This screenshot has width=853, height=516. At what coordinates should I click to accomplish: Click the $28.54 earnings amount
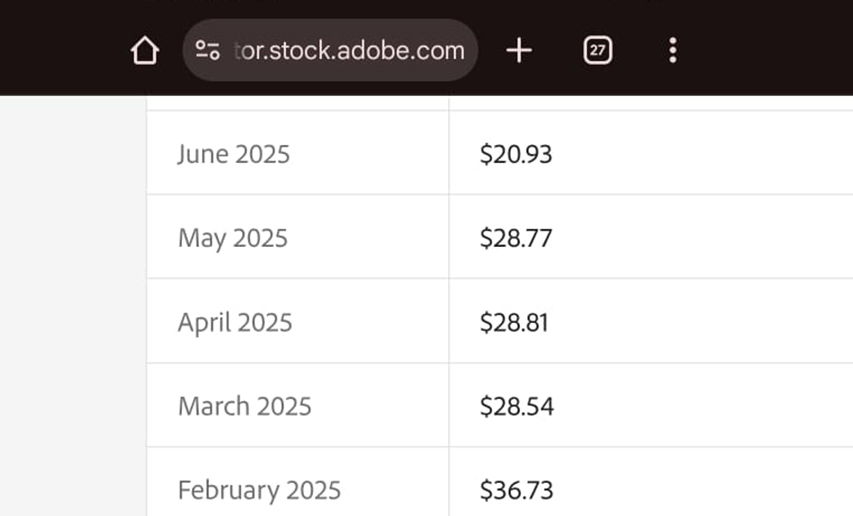click(x=517, y=407)
